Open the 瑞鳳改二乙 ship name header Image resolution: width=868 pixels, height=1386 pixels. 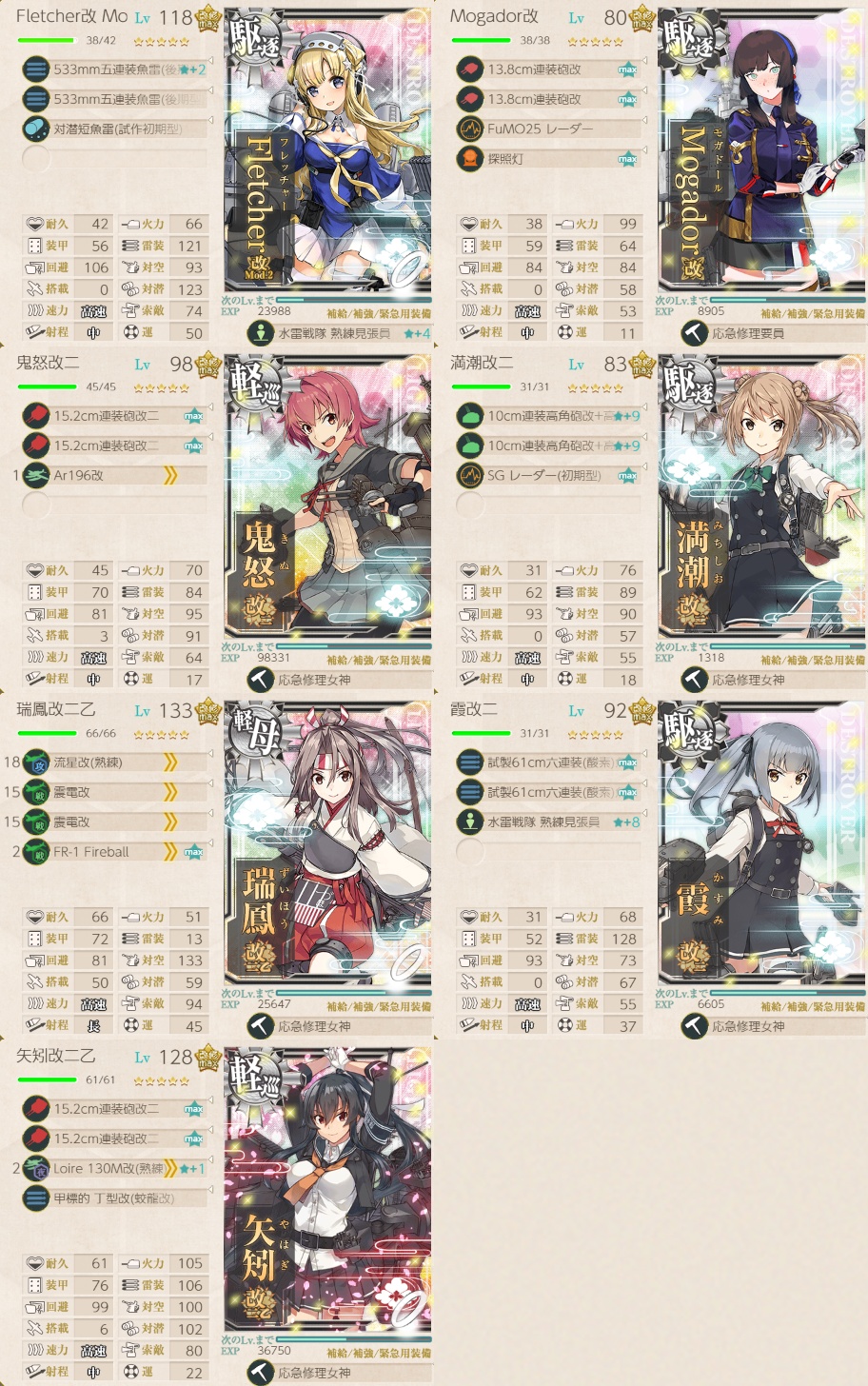click(56, 709)
